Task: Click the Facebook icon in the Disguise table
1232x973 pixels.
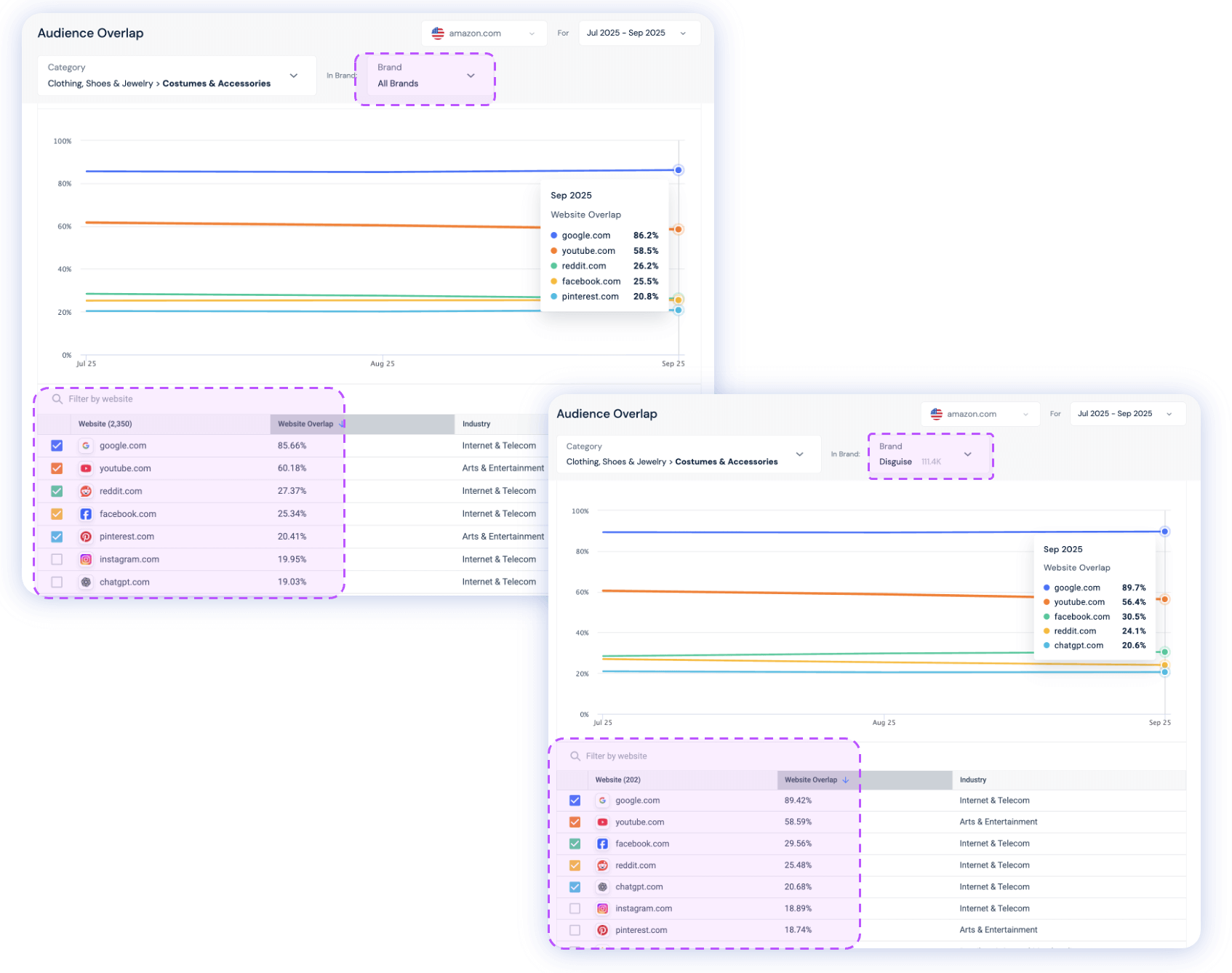Action: (x=602, y=844)
